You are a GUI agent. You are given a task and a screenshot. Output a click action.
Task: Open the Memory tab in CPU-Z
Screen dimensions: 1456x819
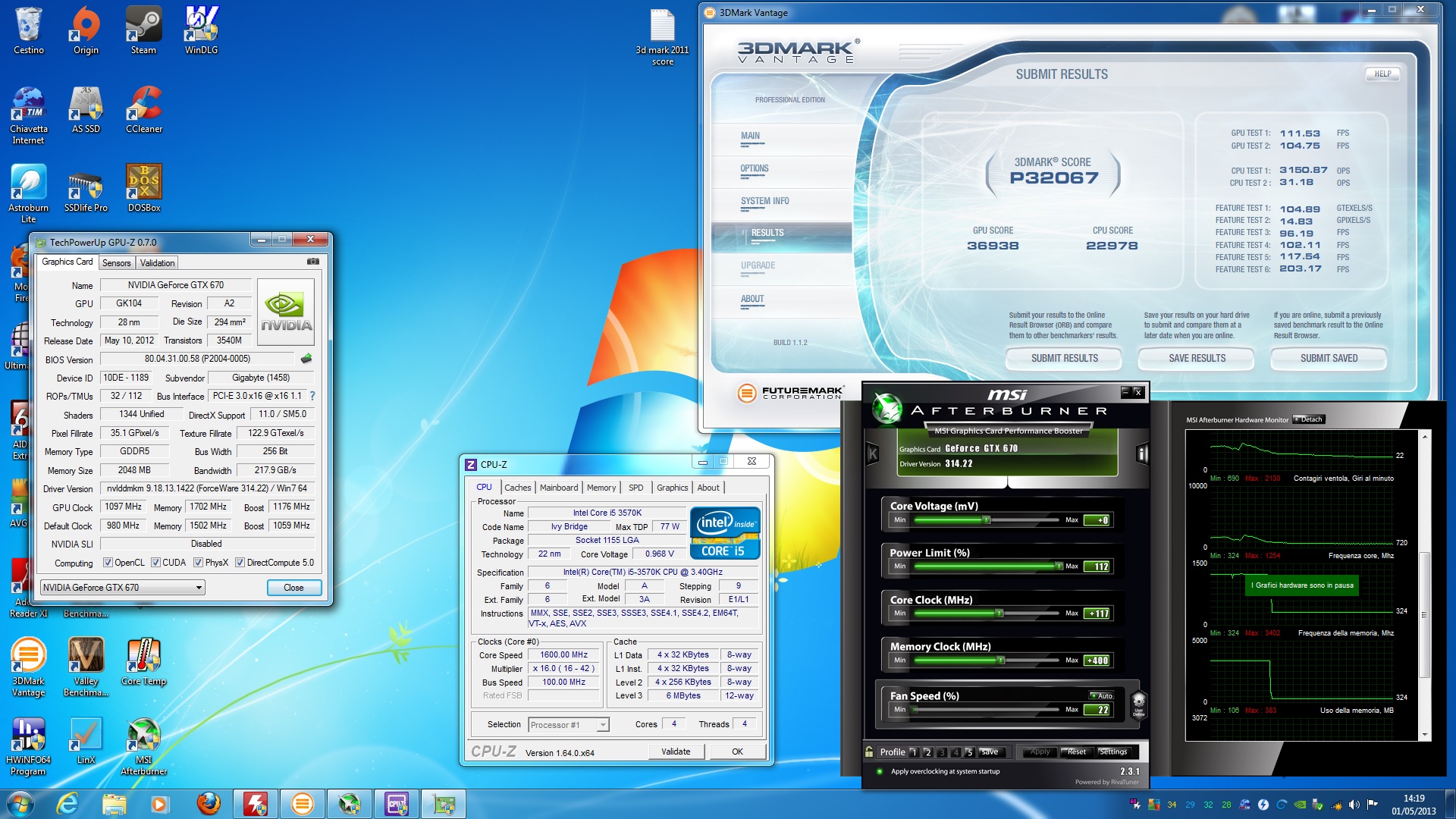(601, 488)
